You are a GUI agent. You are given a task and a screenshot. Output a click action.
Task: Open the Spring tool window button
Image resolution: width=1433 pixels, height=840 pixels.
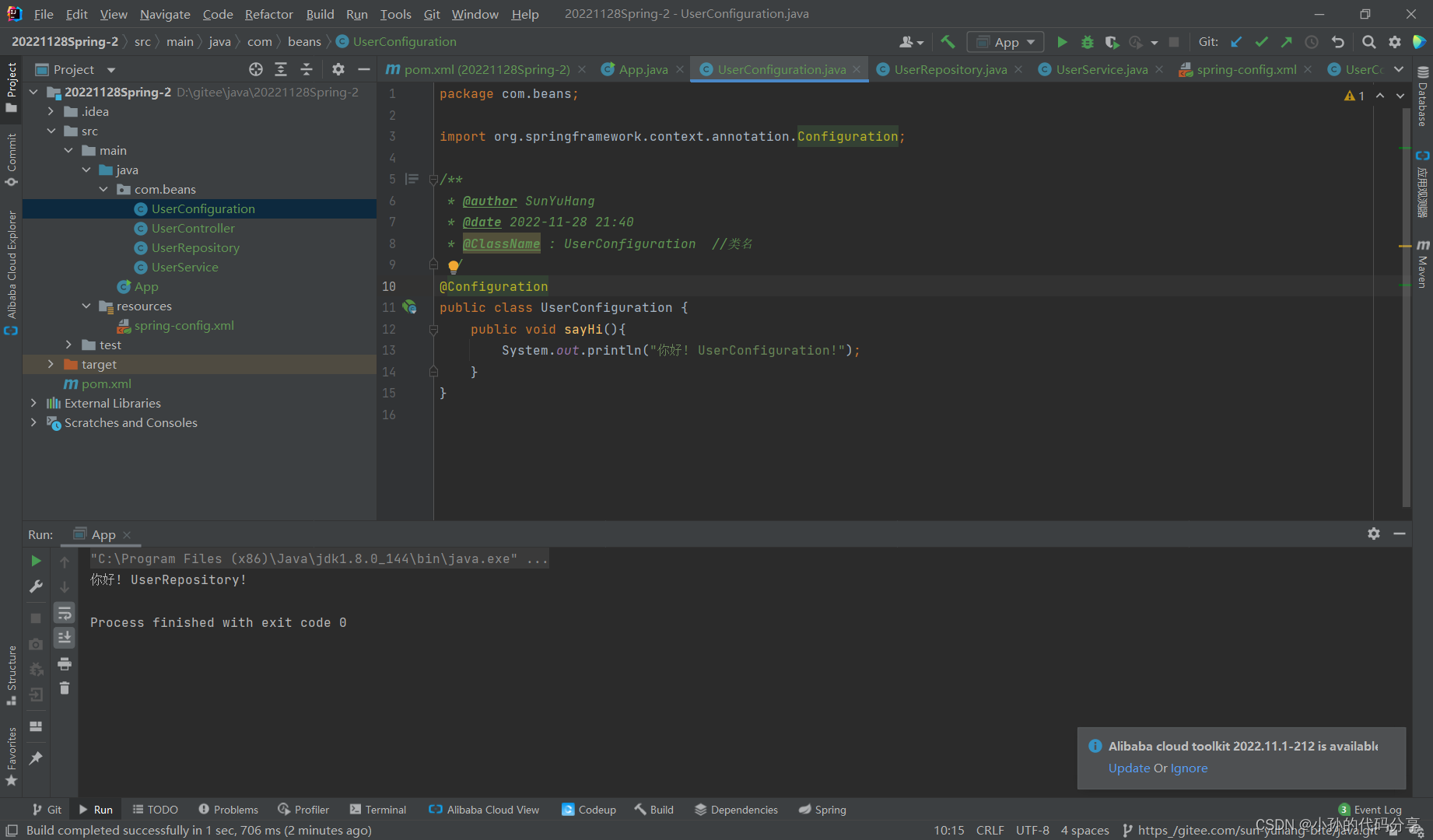[822, 810]
